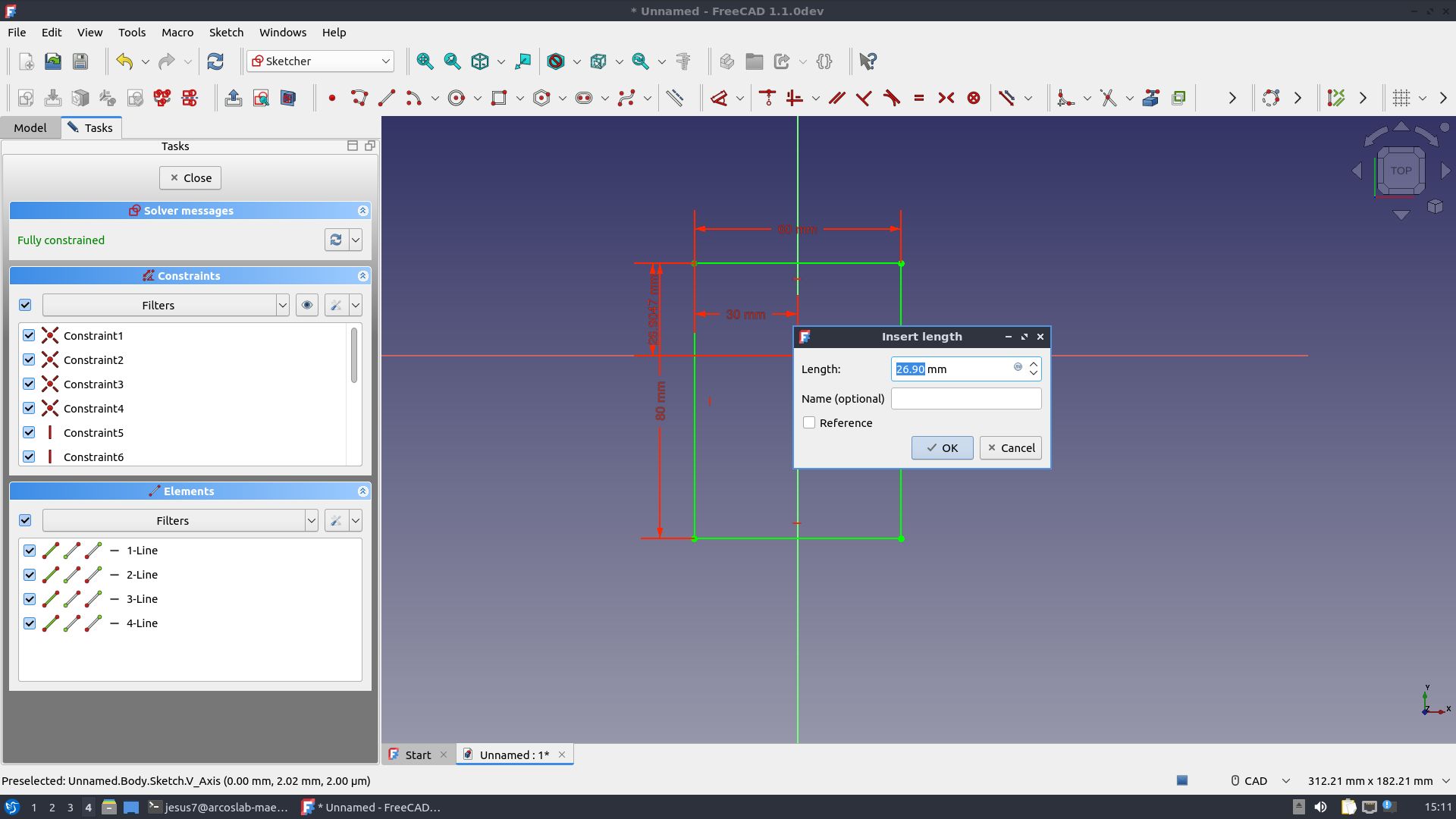Select the Line tool
1456x819 pixels.
tap(386, 98)
